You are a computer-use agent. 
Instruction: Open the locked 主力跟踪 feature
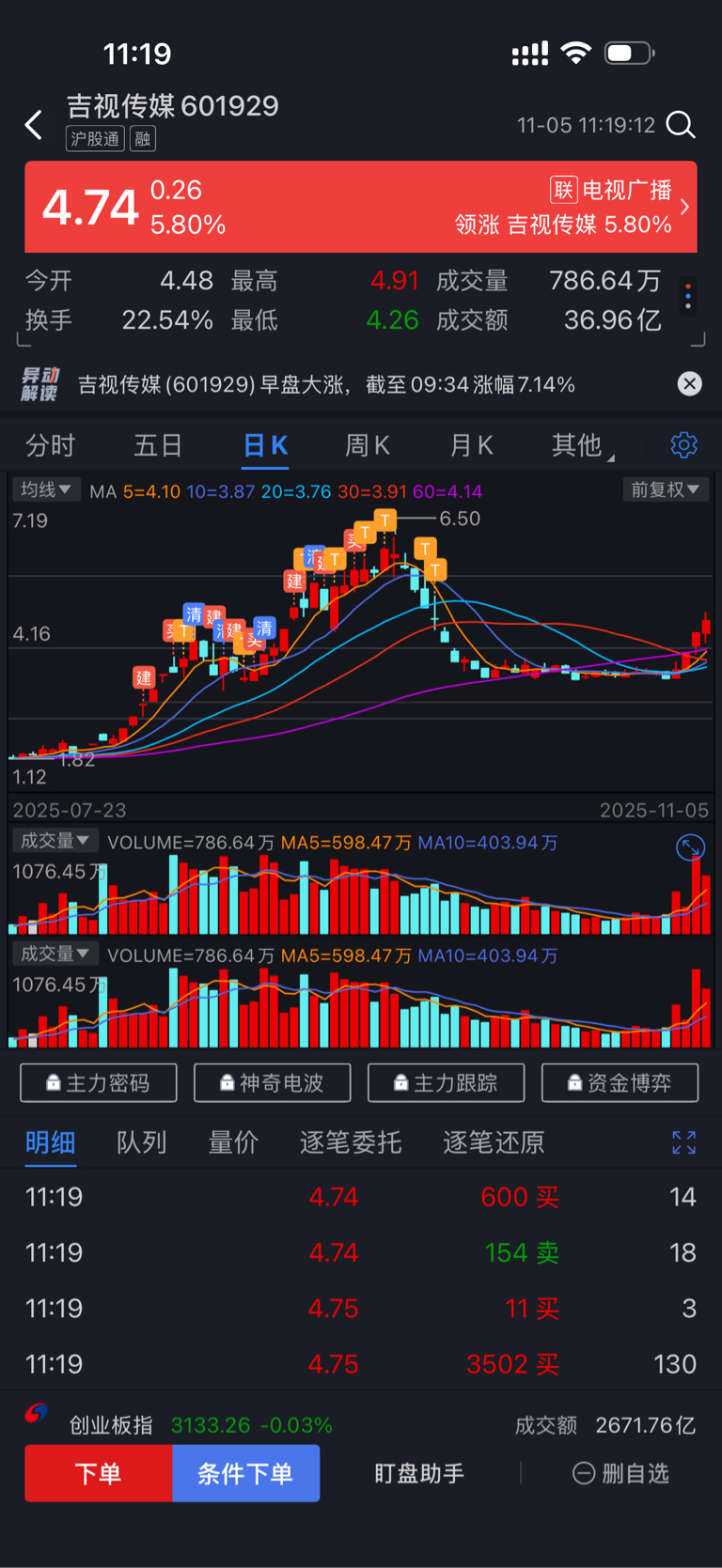pos(447,1083)
